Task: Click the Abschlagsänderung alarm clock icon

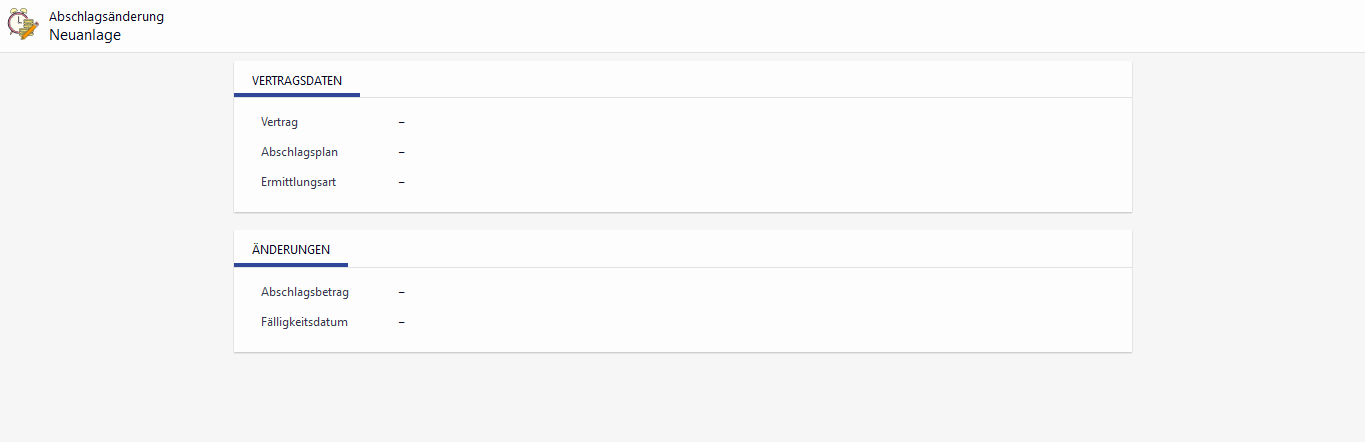Action: point(24,25)
